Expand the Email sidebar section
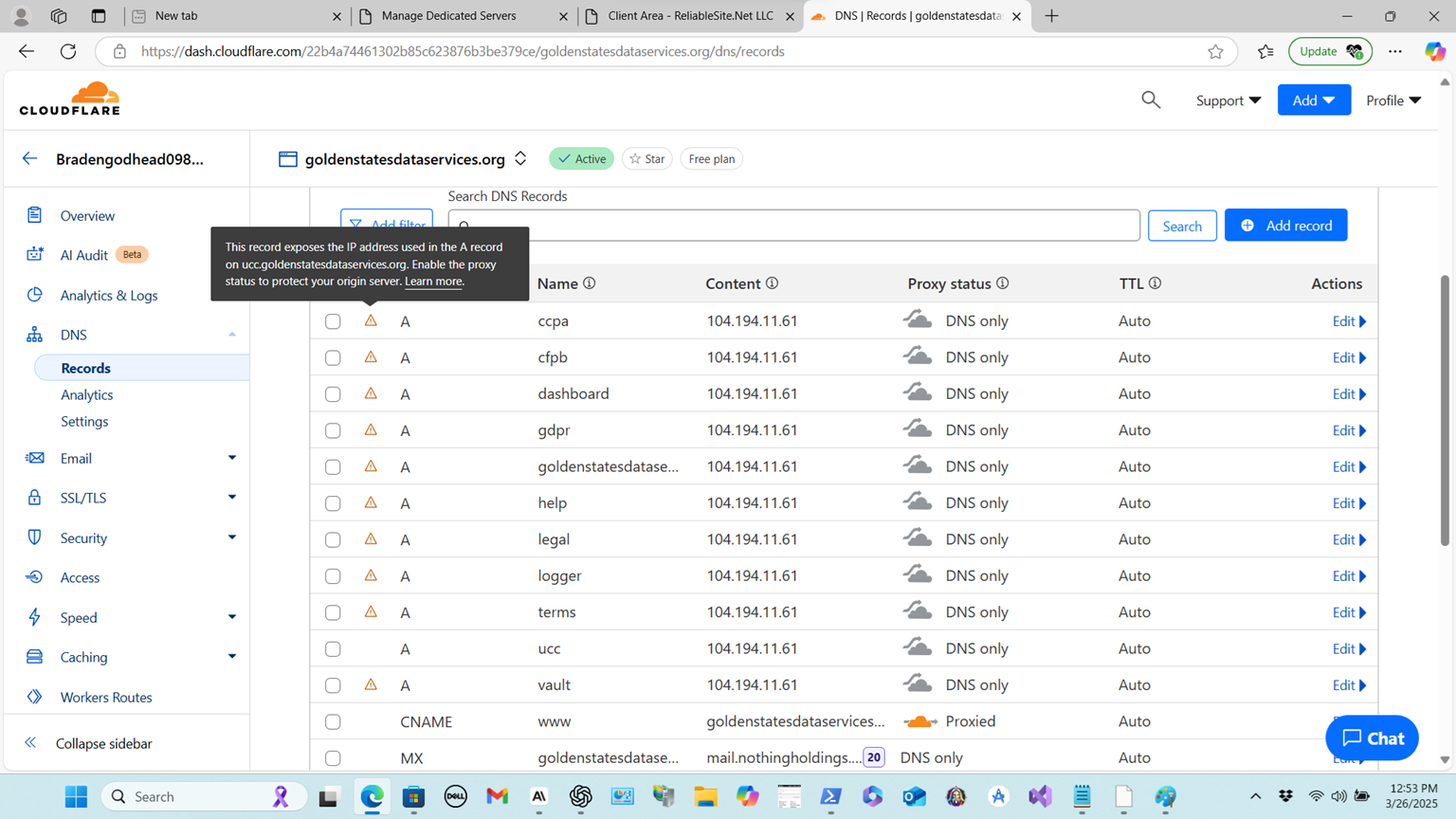The width and height of the screenshot is (1456, 819). click(231, 458)
